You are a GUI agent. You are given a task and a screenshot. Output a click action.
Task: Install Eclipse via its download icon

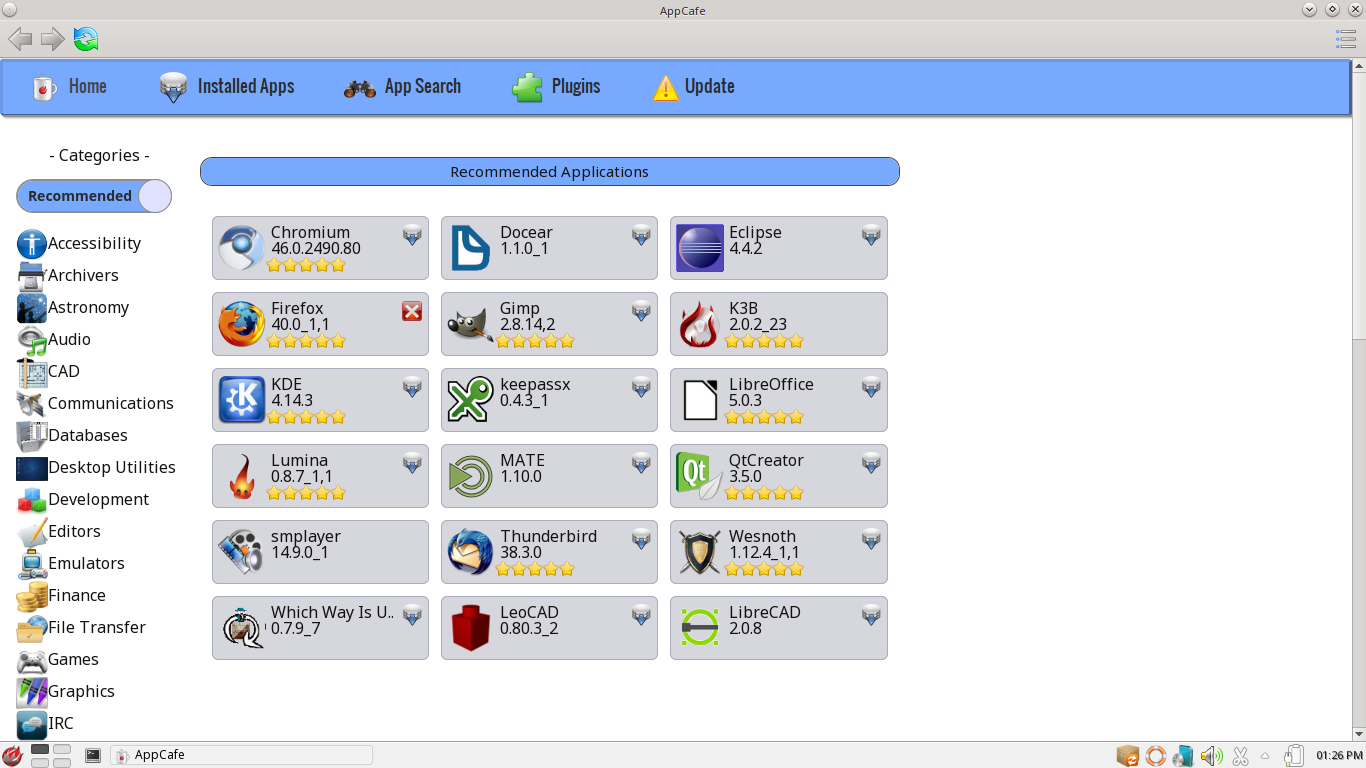[871, 235]
